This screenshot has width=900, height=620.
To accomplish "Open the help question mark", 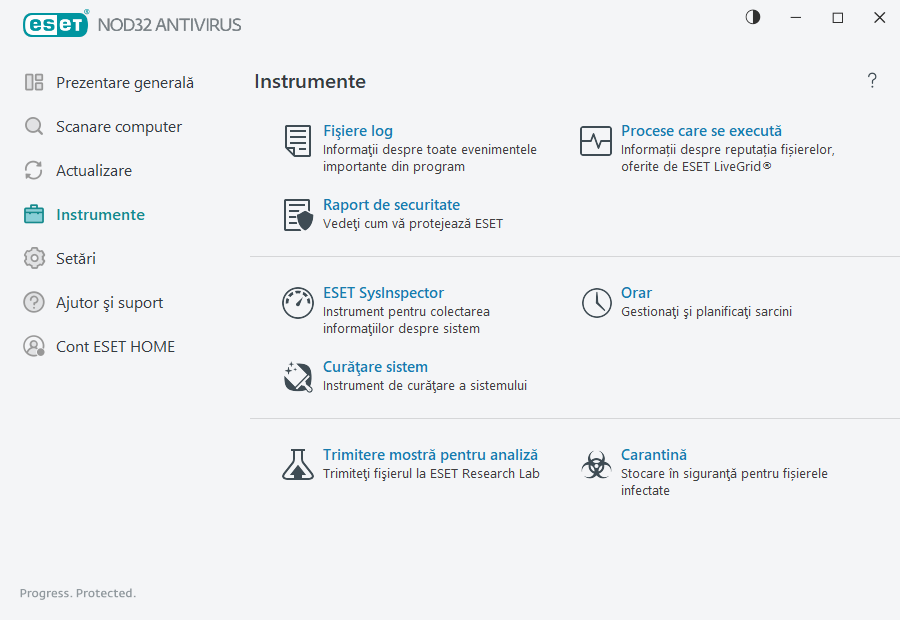I will (x=871, y=81).
